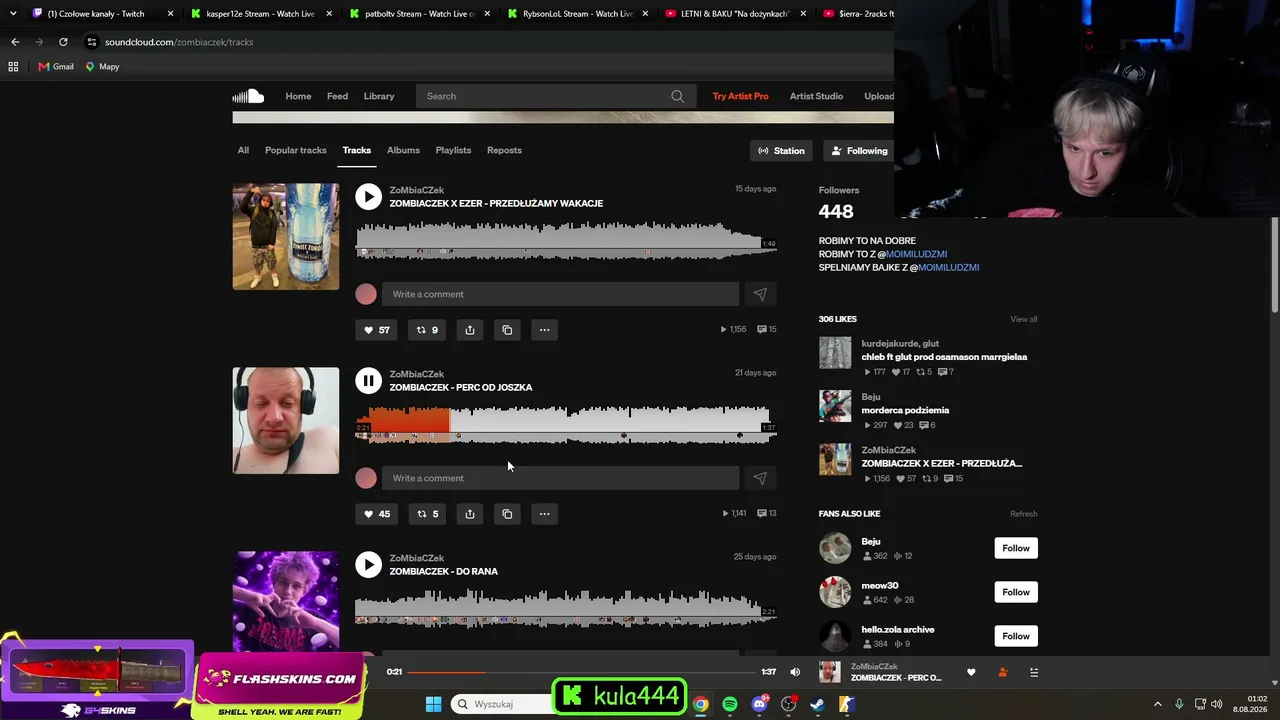Toggle the Following button

[x=859, y=151]
